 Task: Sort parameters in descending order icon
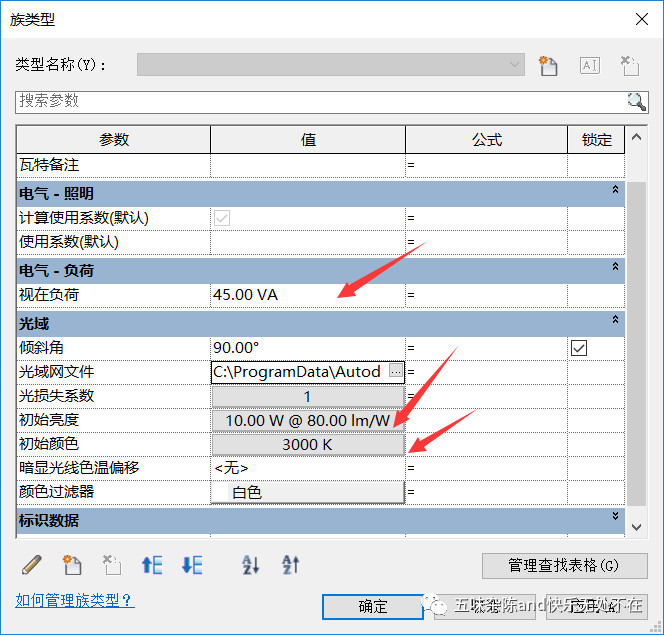pos(290,565)
